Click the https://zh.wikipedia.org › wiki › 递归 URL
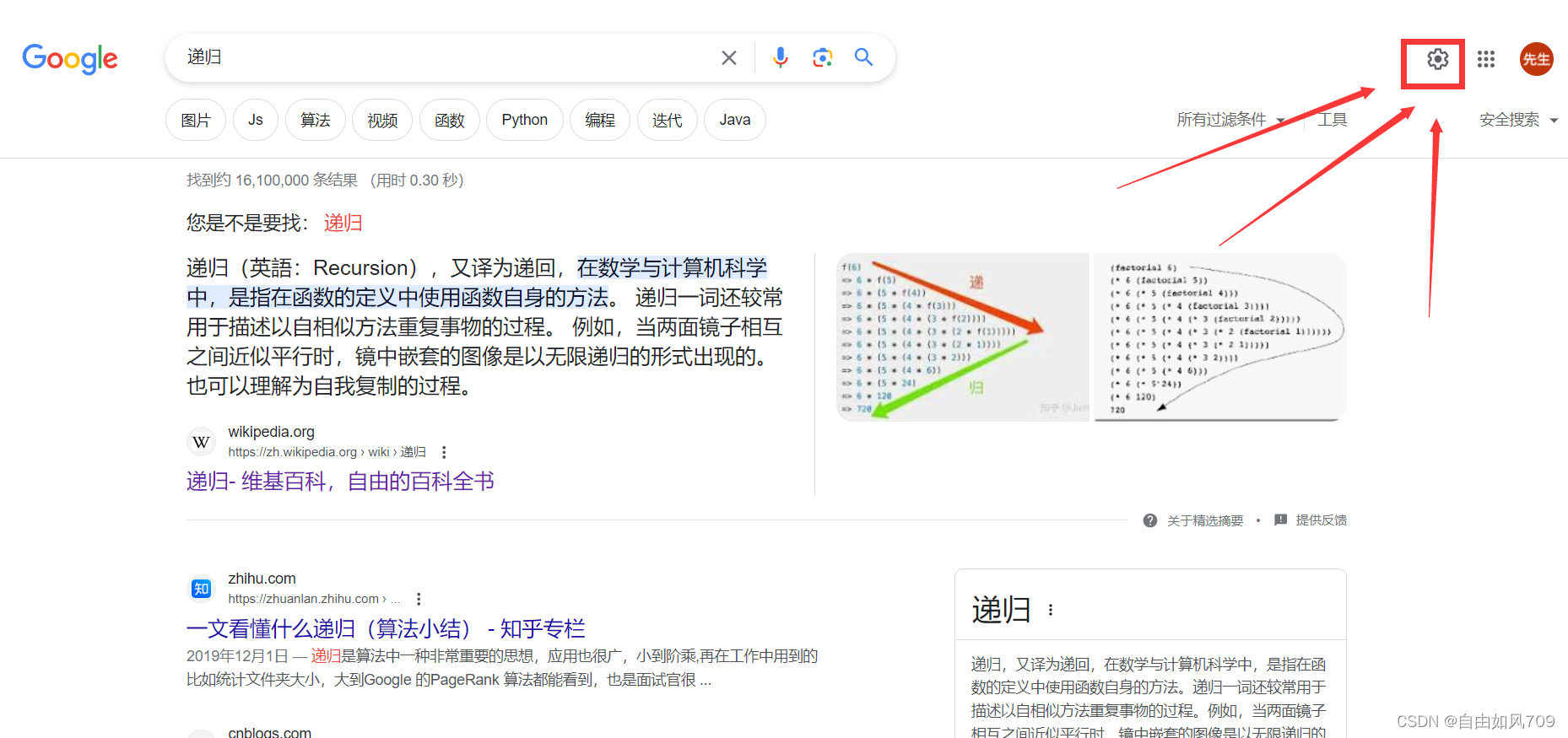Image resolution: width=1568 pixels, height=738 pixels. [x=327, y=452]
